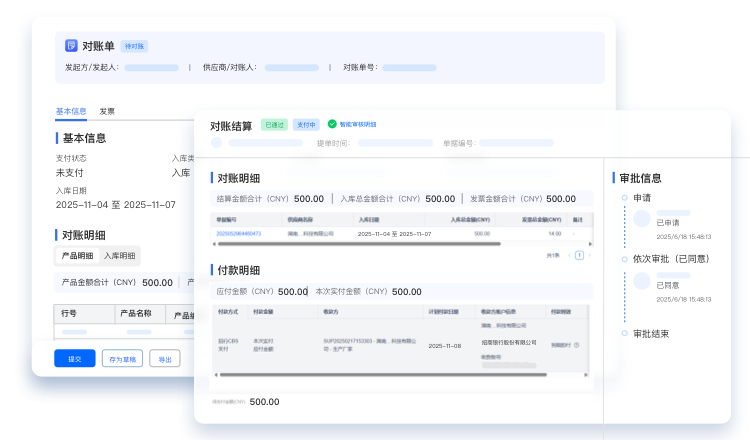
Task: Go to previous page in 对账明细 pagination
Action: coord(568,255)
